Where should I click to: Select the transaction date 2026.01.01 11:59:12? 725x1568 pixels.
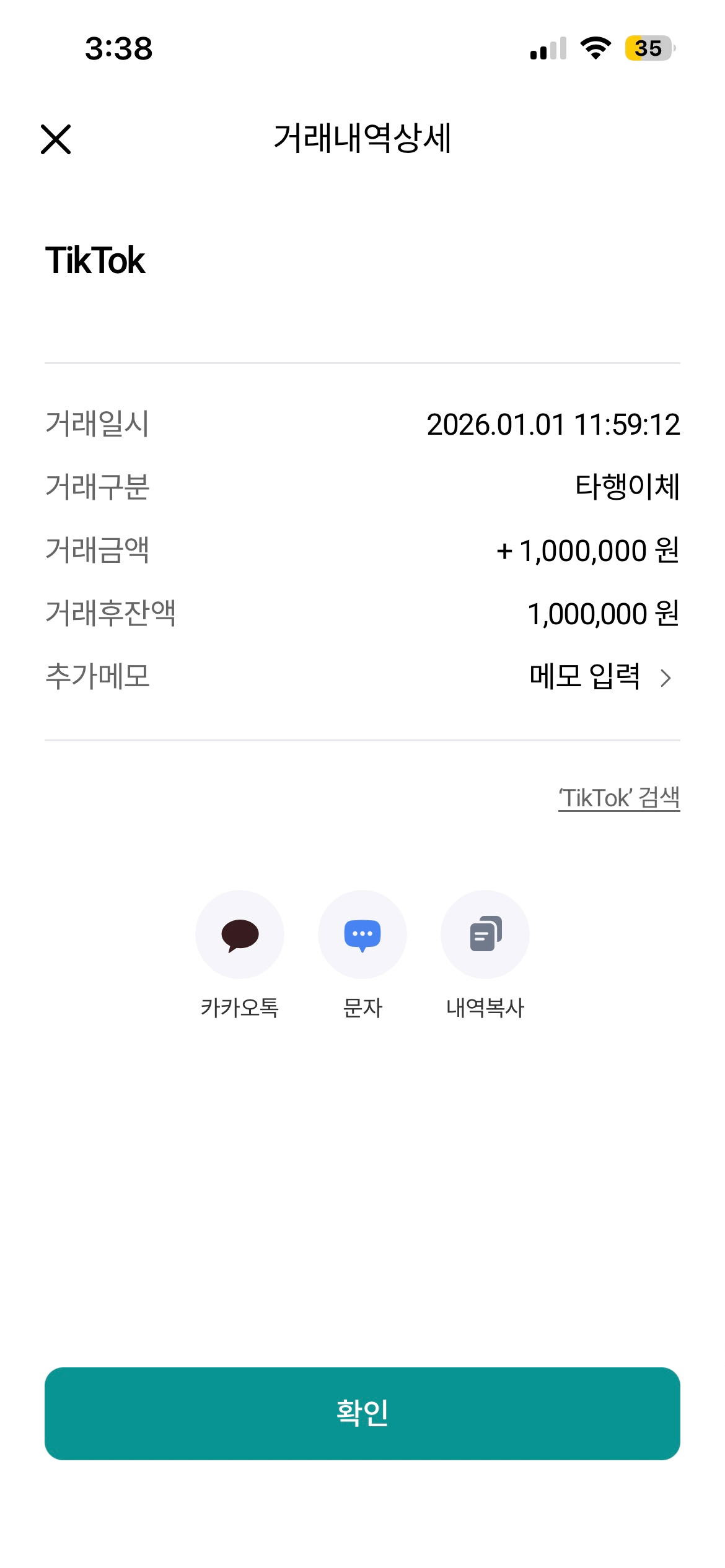[553, 425]
